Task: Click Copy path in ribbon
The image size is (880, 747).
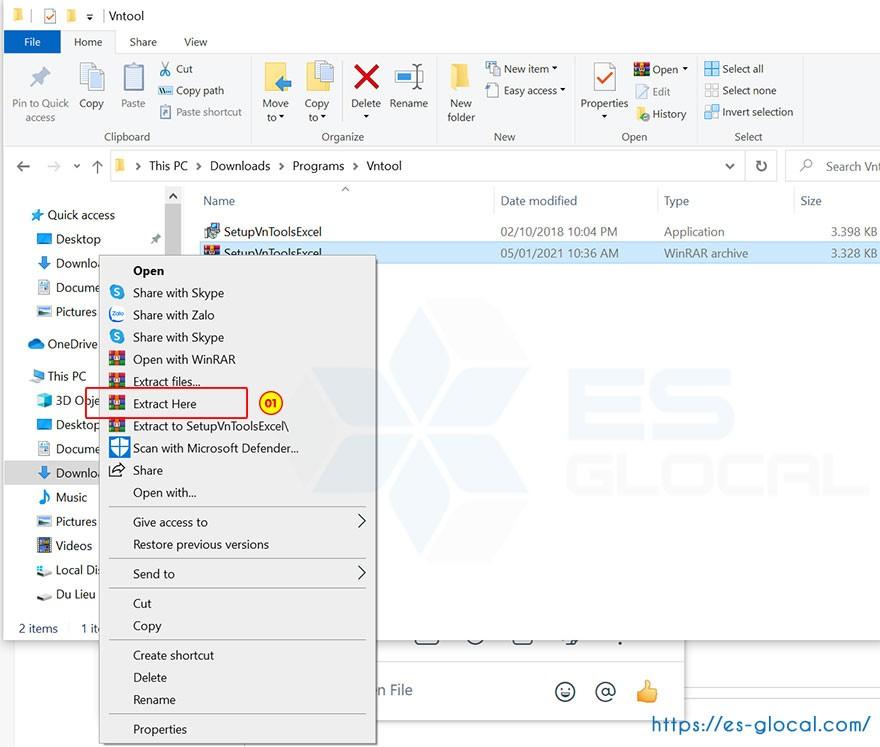Action: pos(191,90)
